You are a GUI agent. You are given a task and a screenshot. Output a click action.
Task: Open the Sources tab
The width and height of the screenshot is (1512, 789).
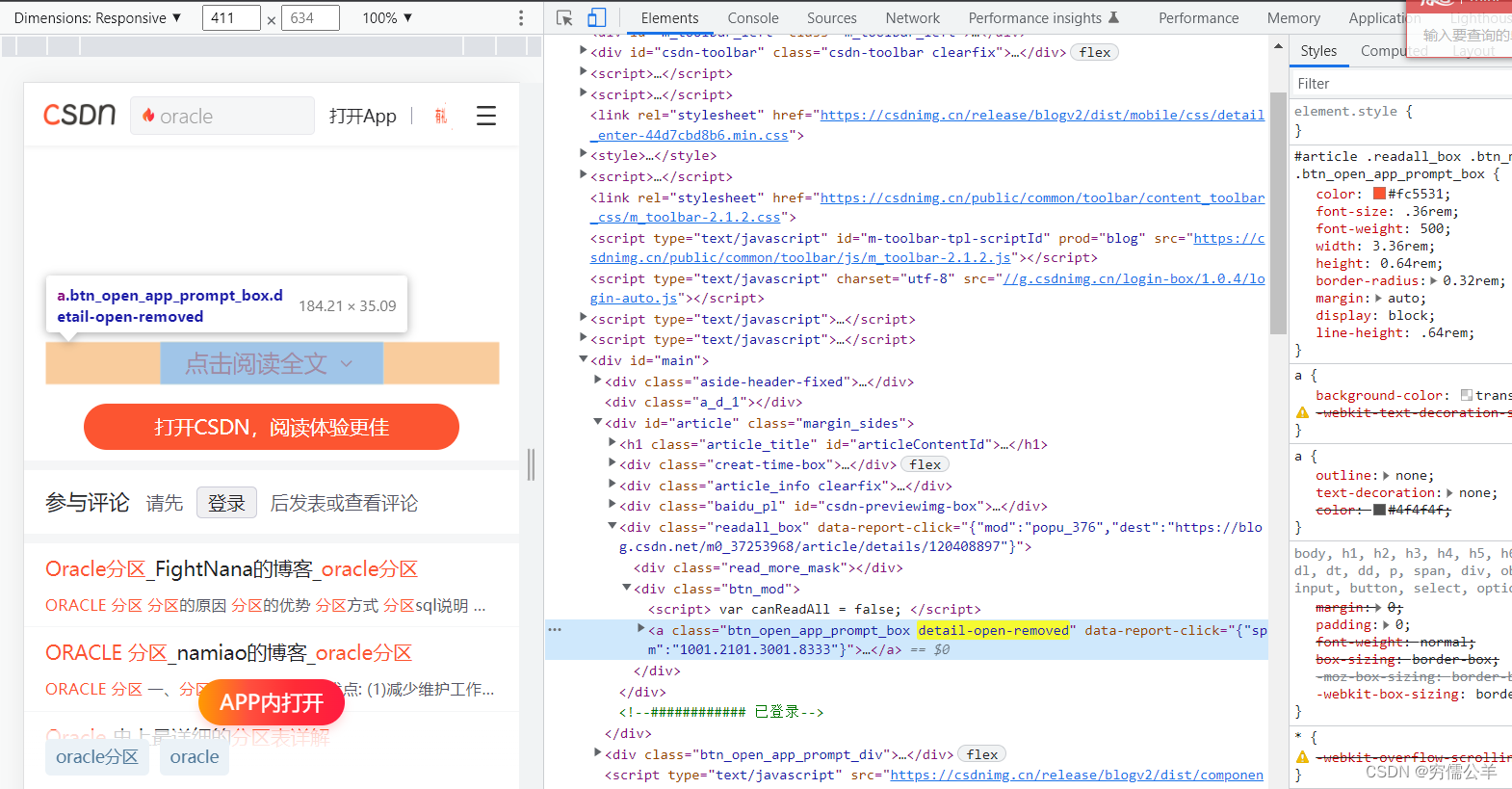(x=832, y=17)
